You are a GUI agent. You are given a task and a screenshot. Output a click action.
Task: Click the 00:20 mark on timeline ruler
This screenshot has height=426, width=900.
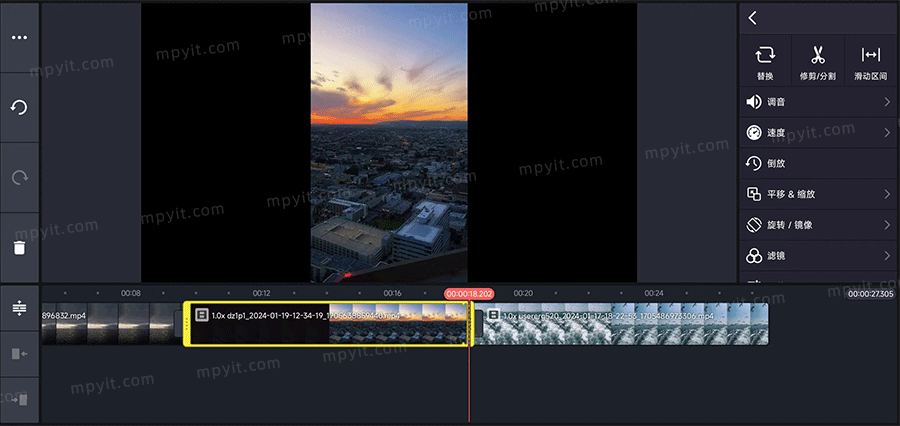click(523, 293)
